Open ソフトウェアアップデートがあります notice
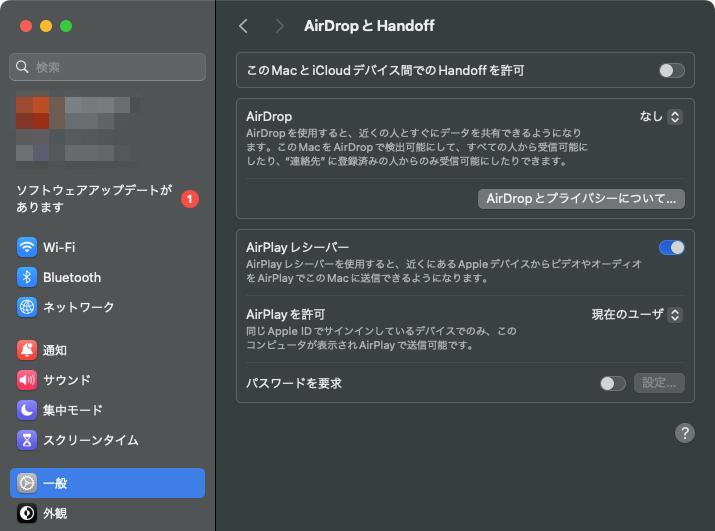The height and width of the screenshot is (531, 715). pos(107,198)
